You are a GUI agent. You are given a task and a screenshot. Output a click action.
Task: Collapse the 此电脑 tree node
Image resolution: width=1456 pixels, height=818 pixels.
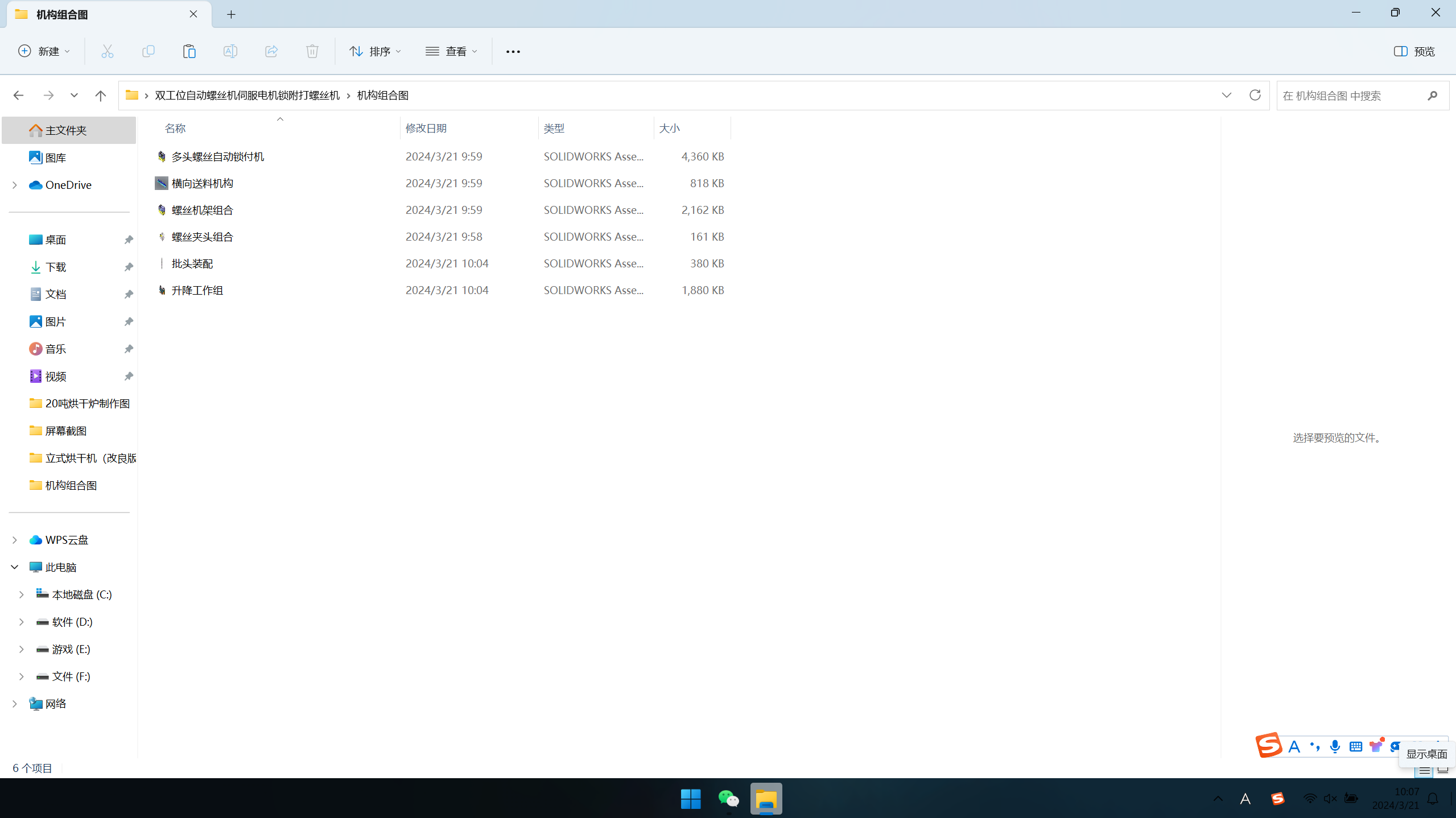click(14, 567)
